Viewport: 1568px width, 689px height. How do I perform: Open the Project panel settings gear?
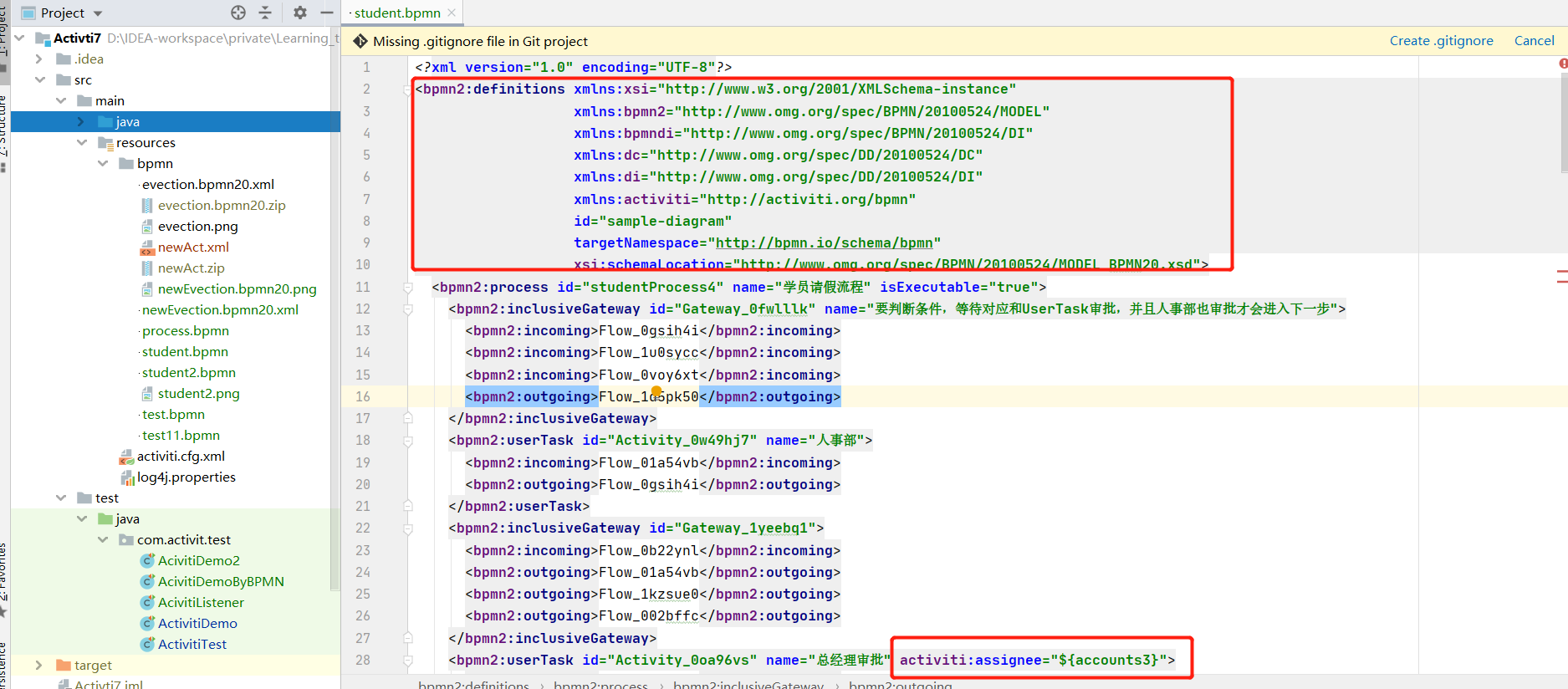tap(300, 13)
